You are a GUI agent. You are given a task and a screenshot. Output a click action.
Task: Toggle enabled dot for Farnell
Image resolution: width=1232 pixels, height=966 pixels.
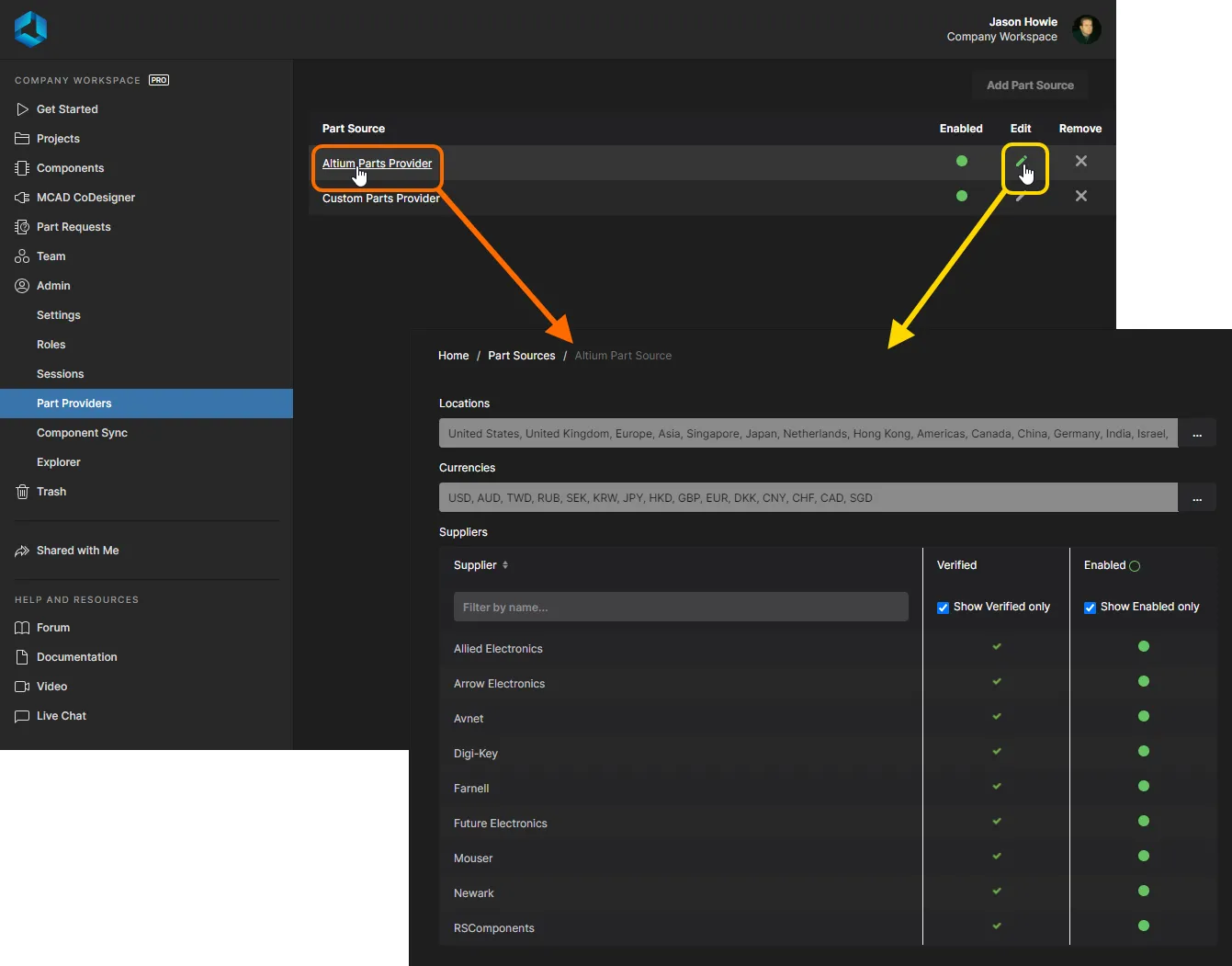(1144, 786)
